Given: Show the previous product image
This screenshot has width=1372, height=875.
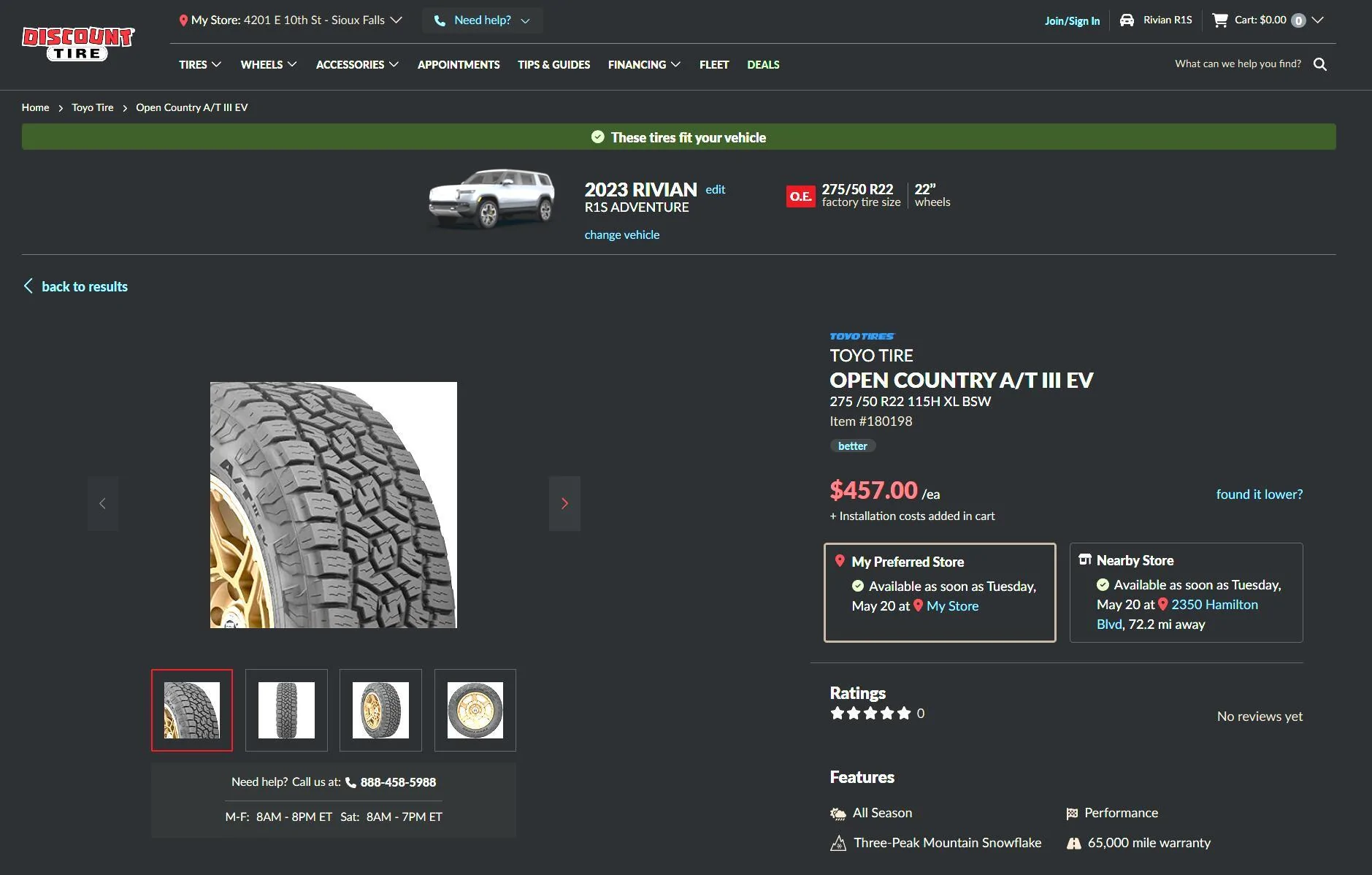Looking at the screenshot, I should [x=103, y=503].
